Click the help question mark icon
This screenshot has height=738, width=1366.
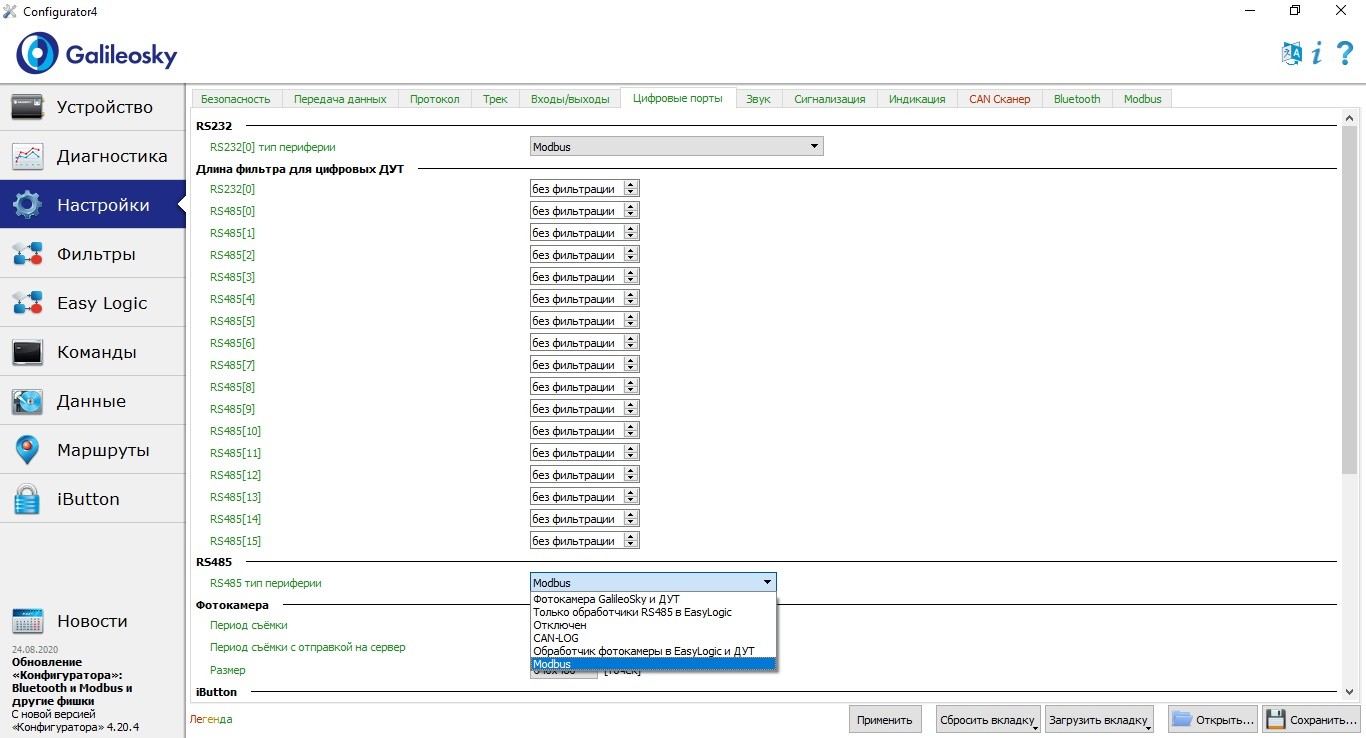[x=1344, y=54]
